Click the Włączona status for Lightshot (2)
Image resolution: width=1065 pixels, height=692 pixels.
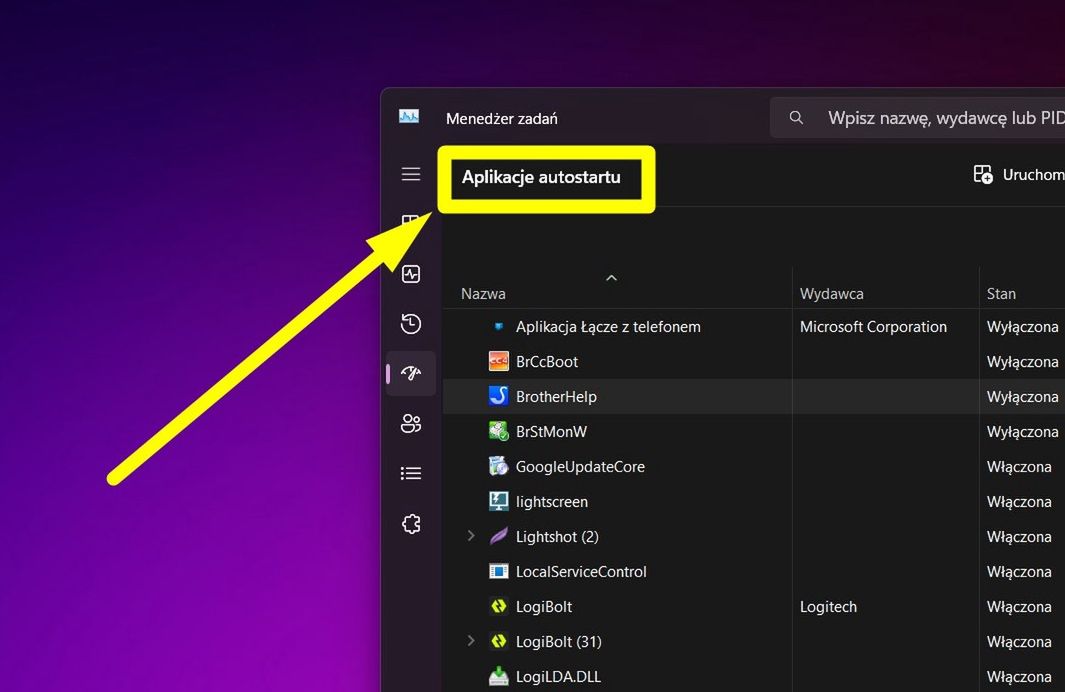1019,536
